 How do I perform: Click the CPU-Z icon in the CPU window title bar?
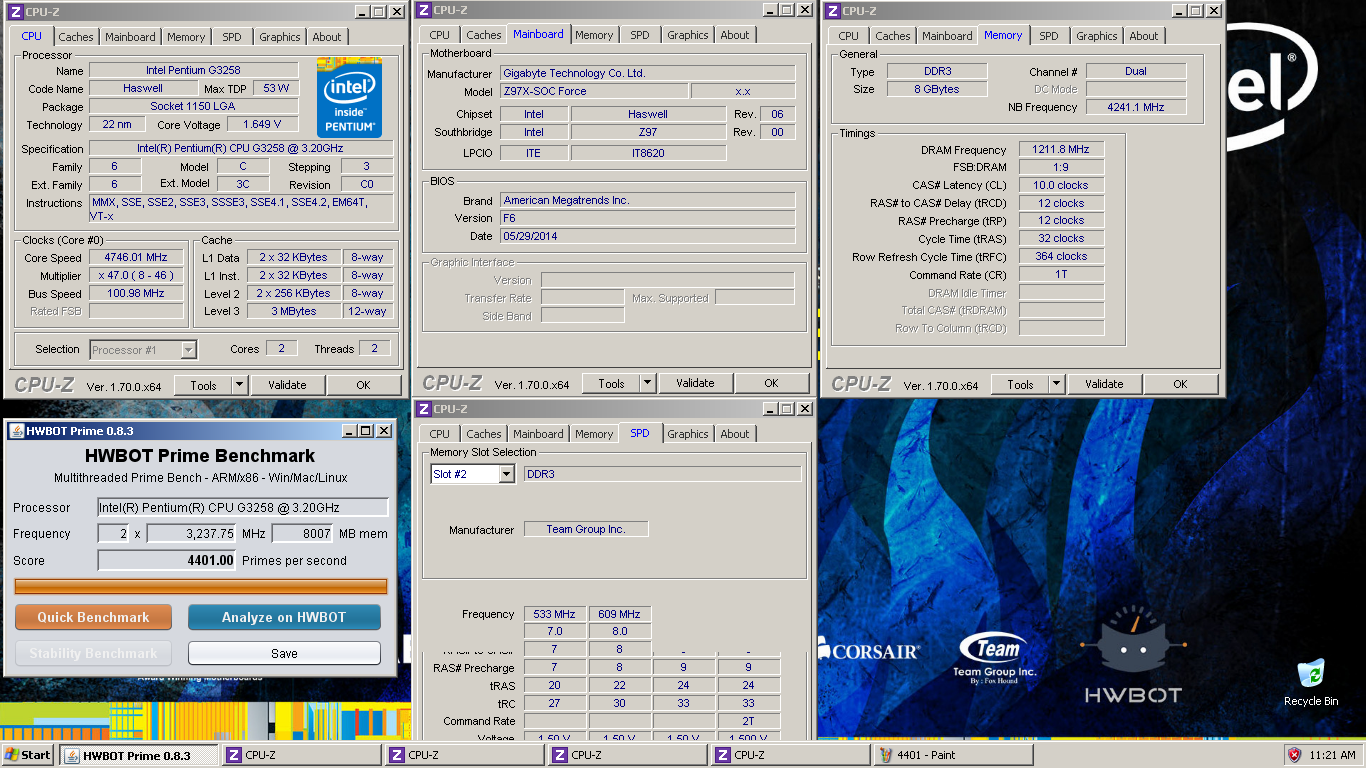tap(13, 11)
